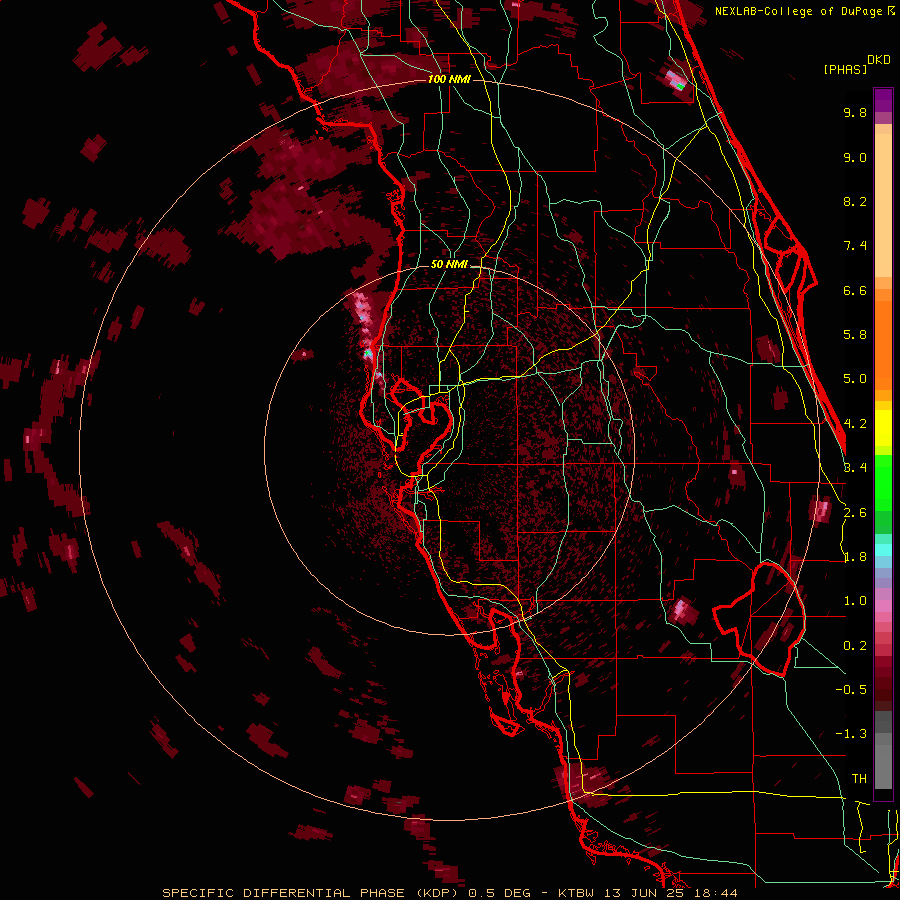The image size is (900, 900).
Task: Click the 6.6 value on color scale
Action: click(855, 290)
